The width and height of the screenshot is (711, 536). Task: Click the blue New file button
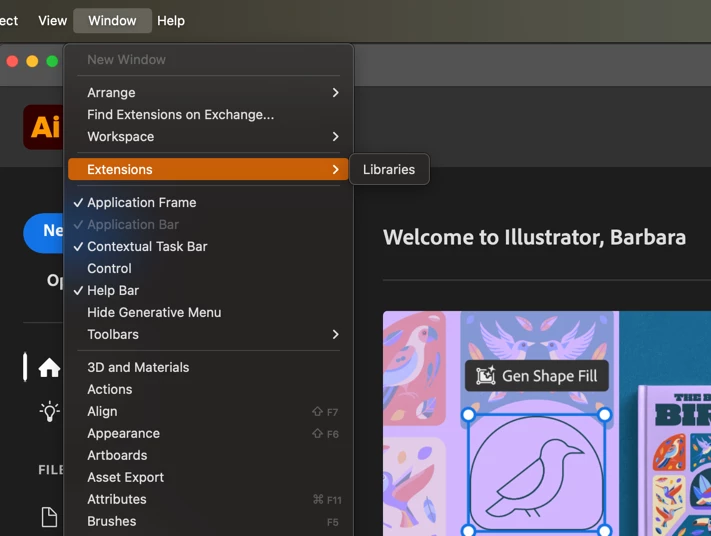(44, 233)
